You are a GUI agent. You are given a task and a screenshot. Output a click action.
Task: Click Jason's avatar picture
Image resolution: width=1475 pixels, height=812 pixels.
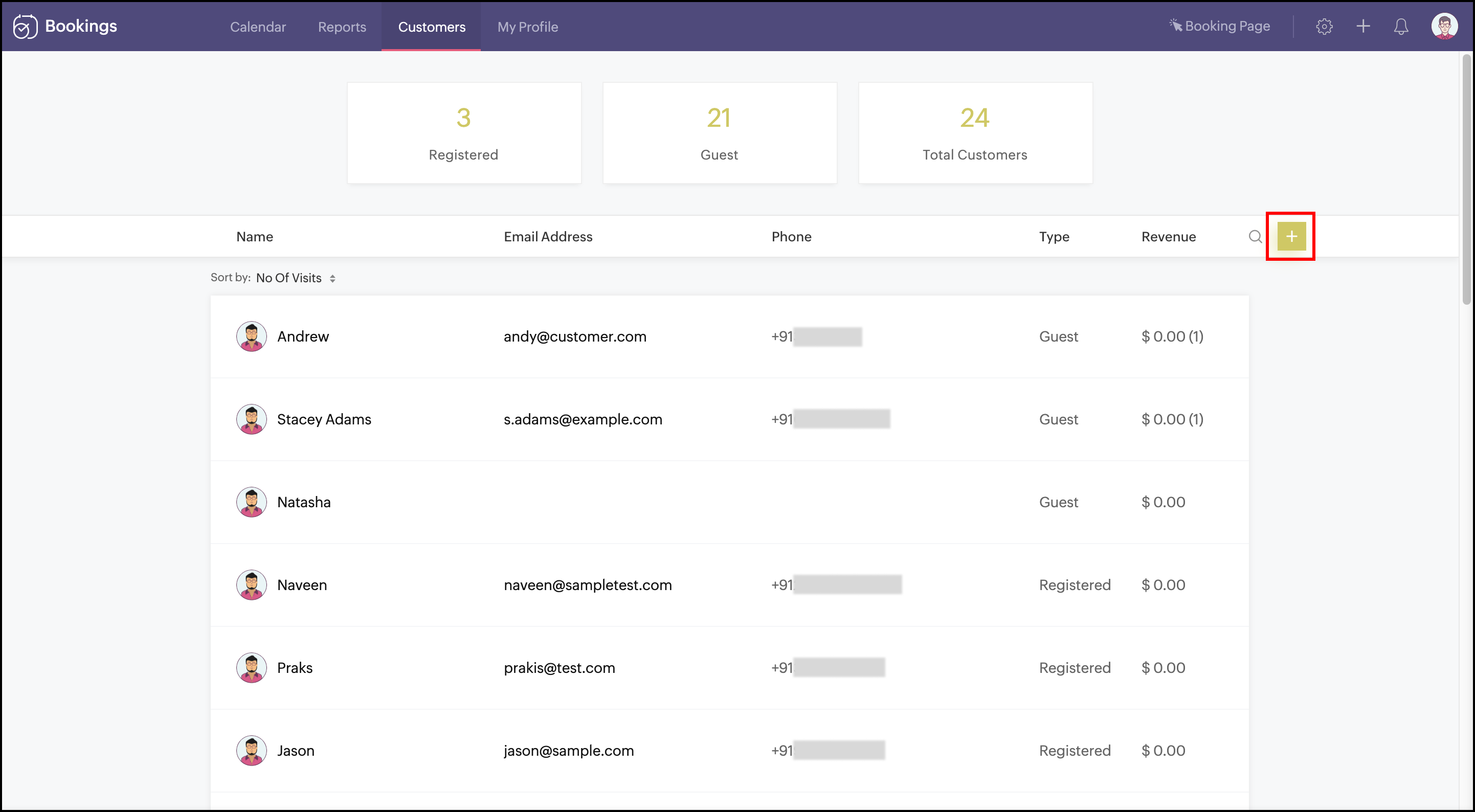(251, 750)
